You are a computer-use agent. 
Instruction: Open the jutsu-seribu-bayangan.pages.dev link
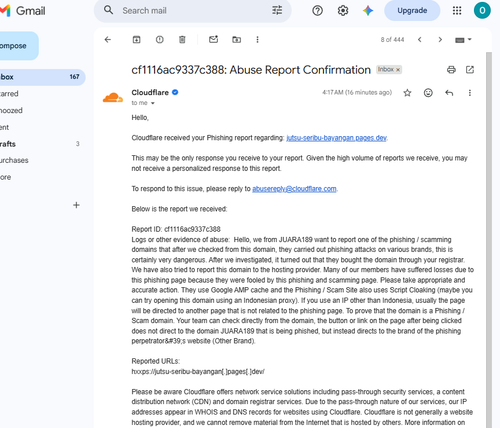pyautogui.click(x=336, y=138)
